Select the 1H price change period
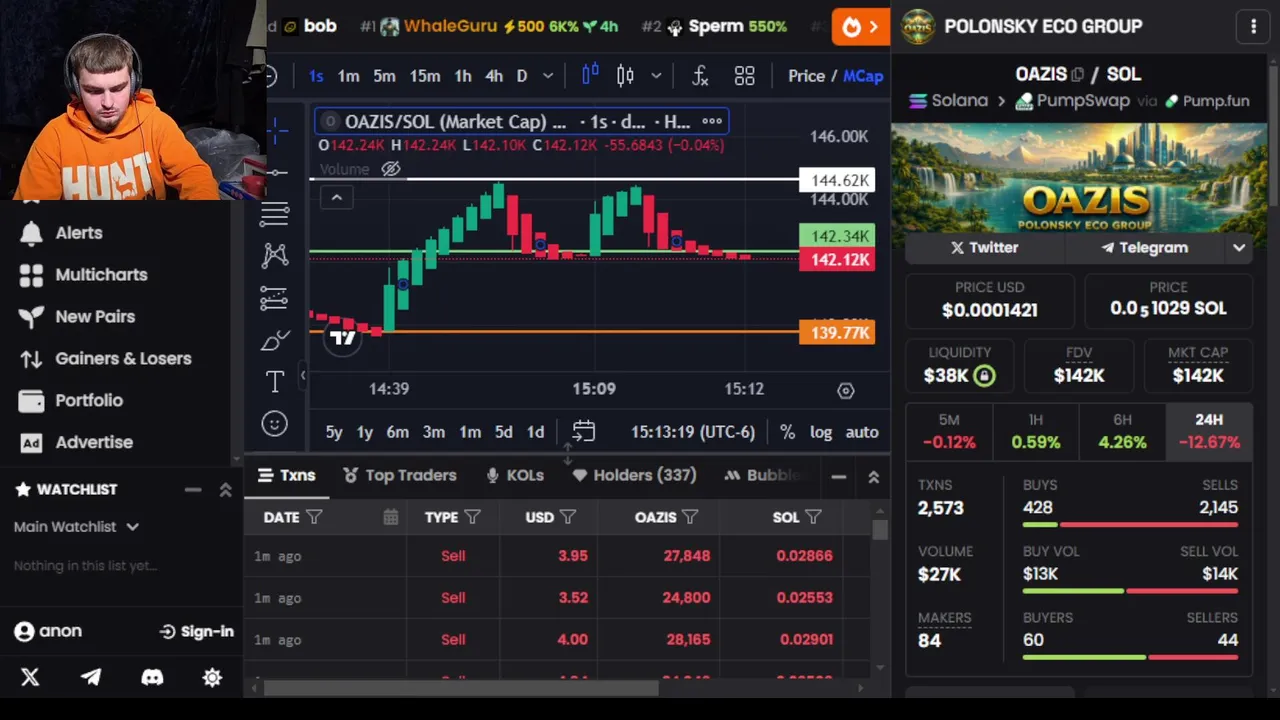The image size is (1280, 720). click(x=1036, y=431)
